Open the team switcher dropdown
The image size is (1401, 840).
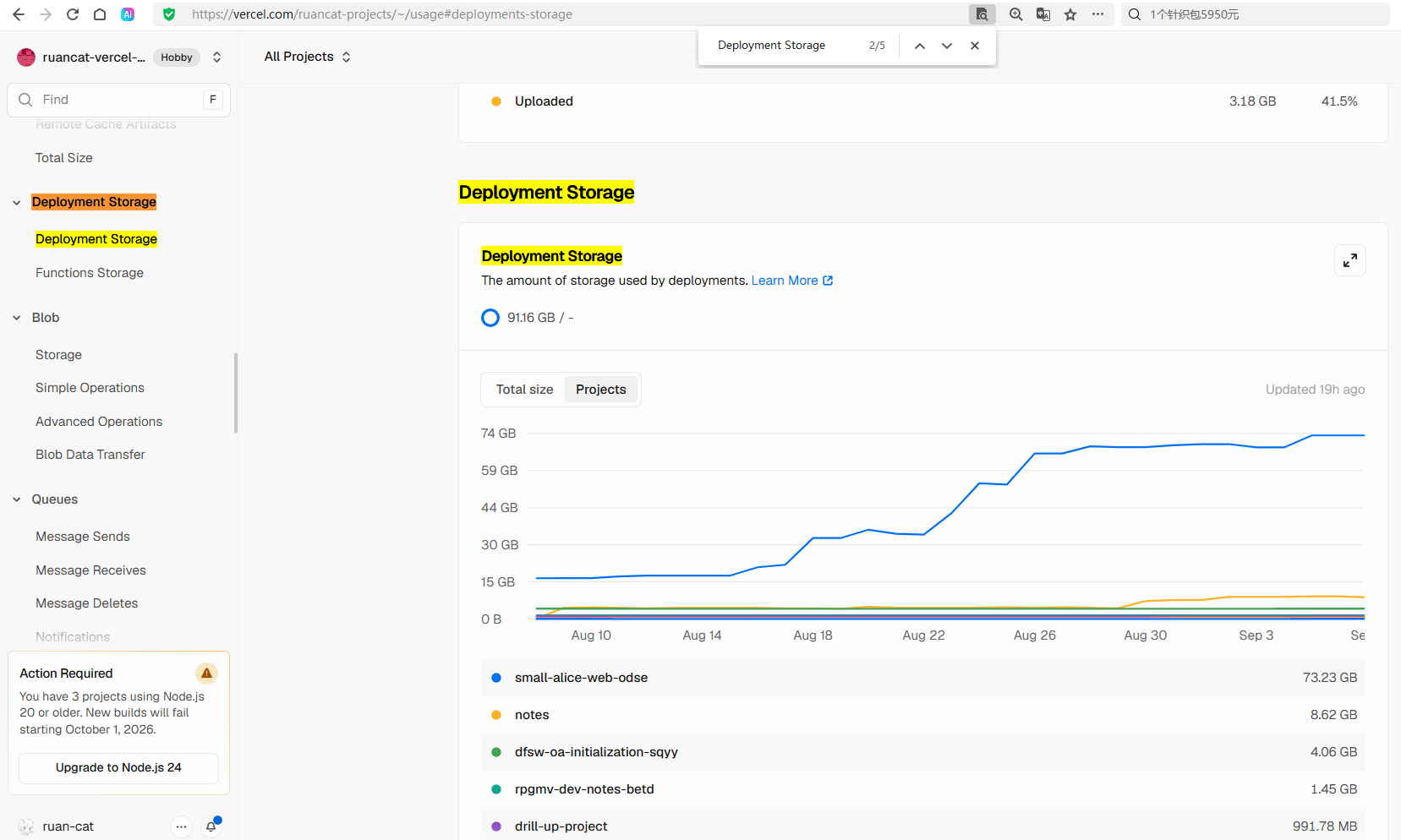pyautogui.click(x=217, y=57)
